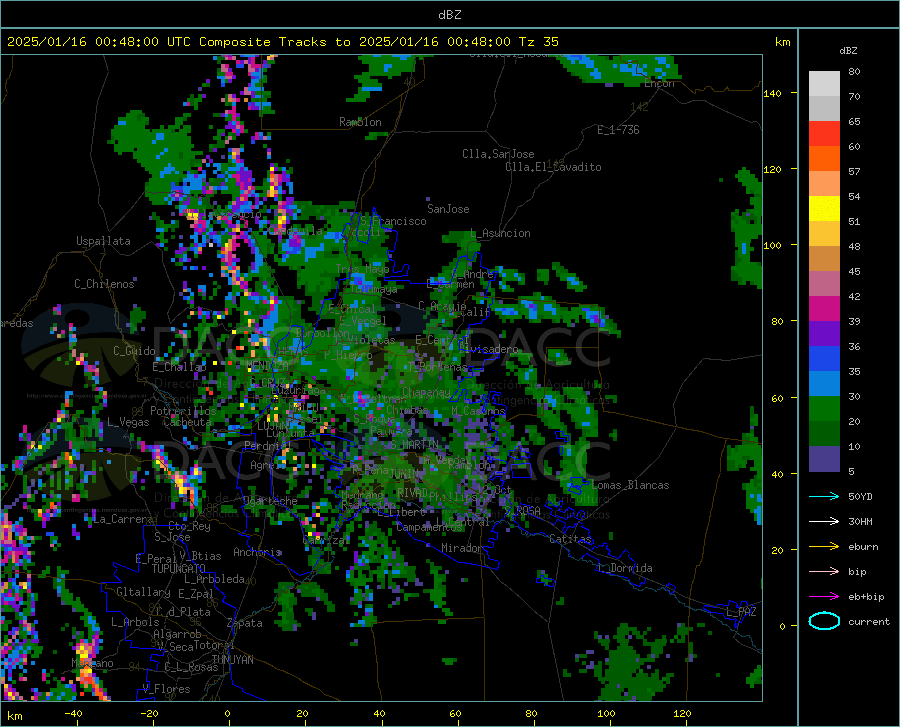Click the 'L_PAZ' map label
900x727 pixels.
[741, 612]
